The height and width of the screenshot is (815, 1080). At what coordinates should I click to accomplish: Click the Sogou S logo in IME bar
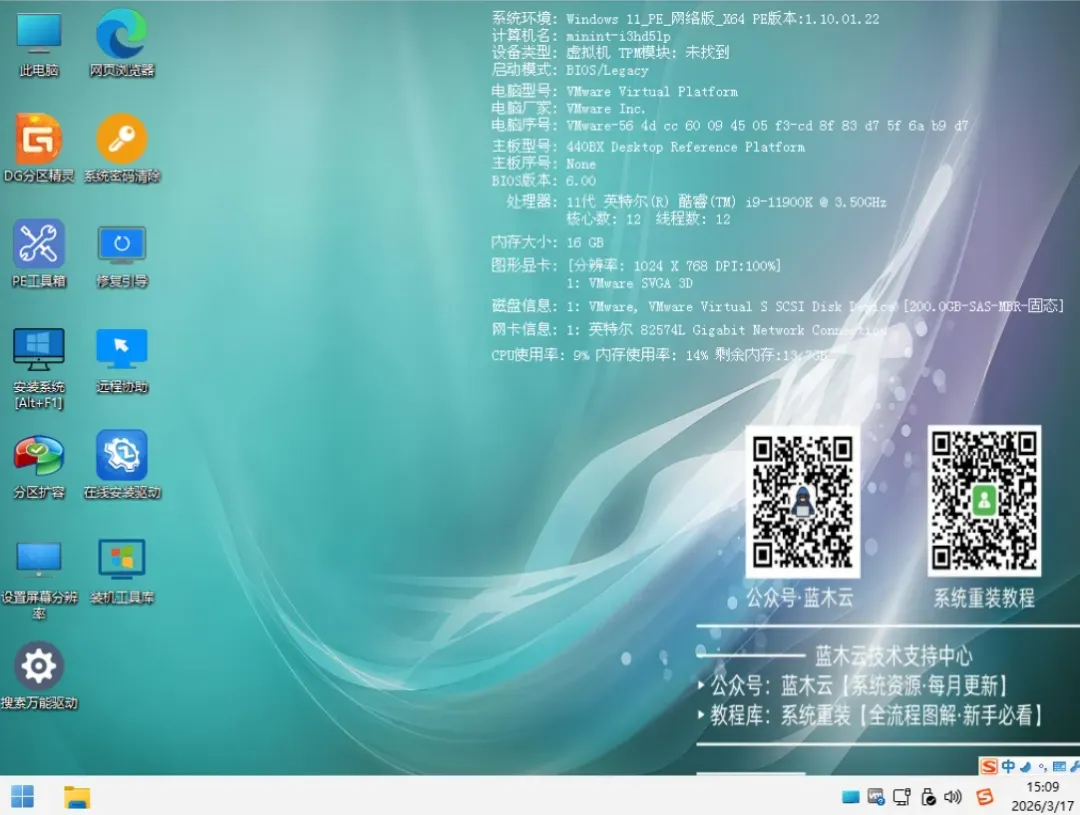point(989,767)
